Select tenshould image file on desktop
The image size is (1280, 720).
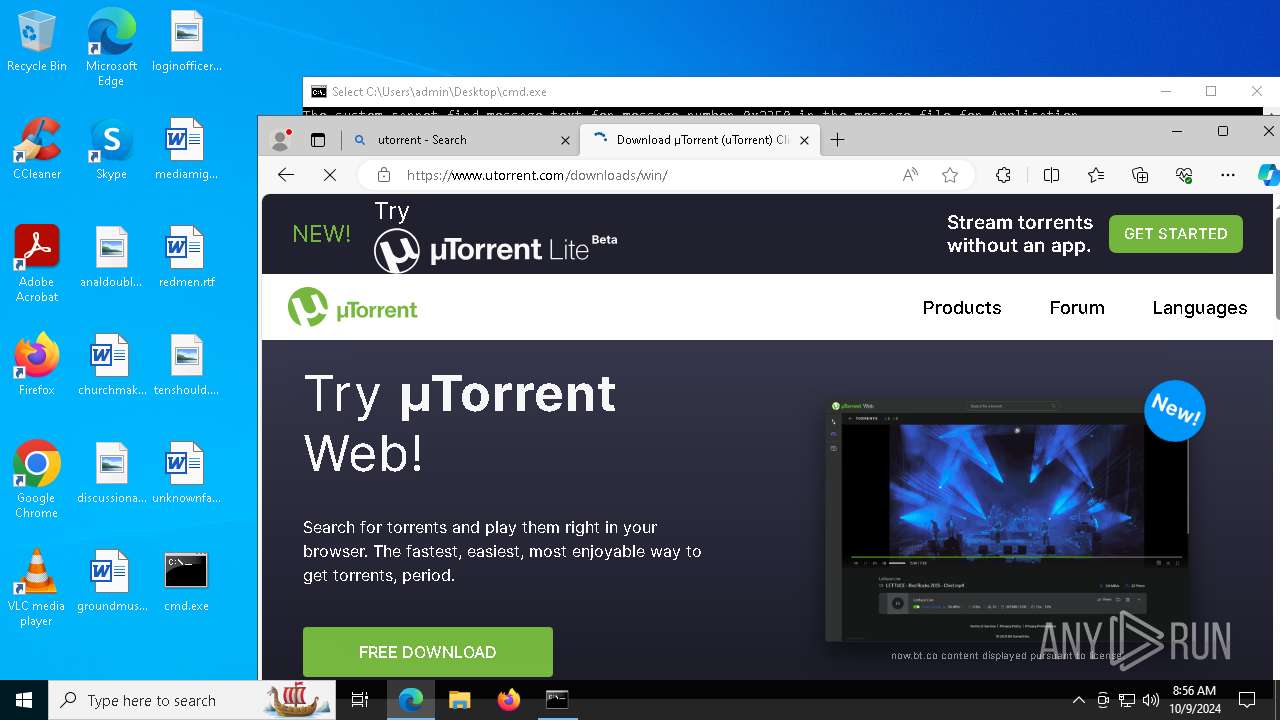(x=187, y=366)
